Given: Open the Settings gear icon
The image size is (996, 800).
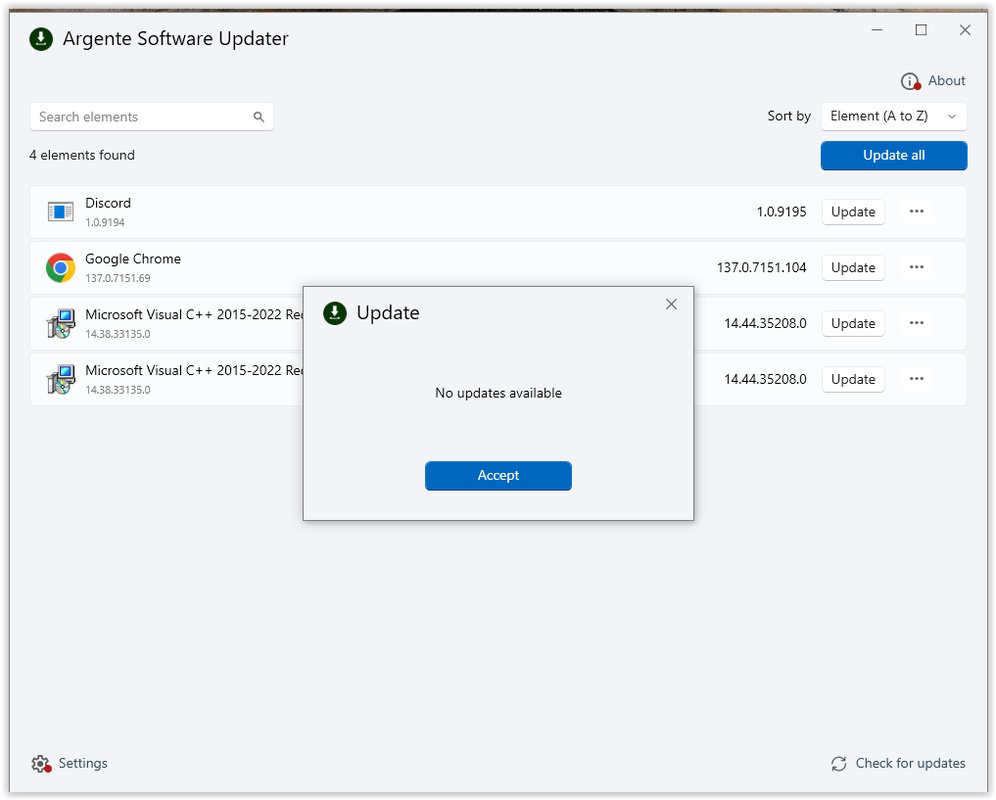Looking at the screenshot, I should tap(41, 764).
